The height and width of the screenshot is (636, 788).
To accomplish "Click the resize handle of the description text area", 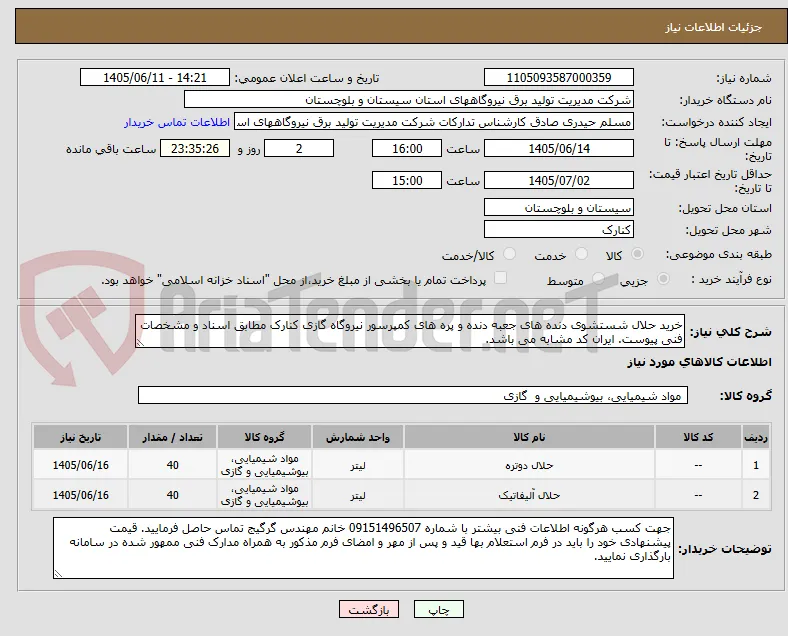I will (x=140, y=343).
